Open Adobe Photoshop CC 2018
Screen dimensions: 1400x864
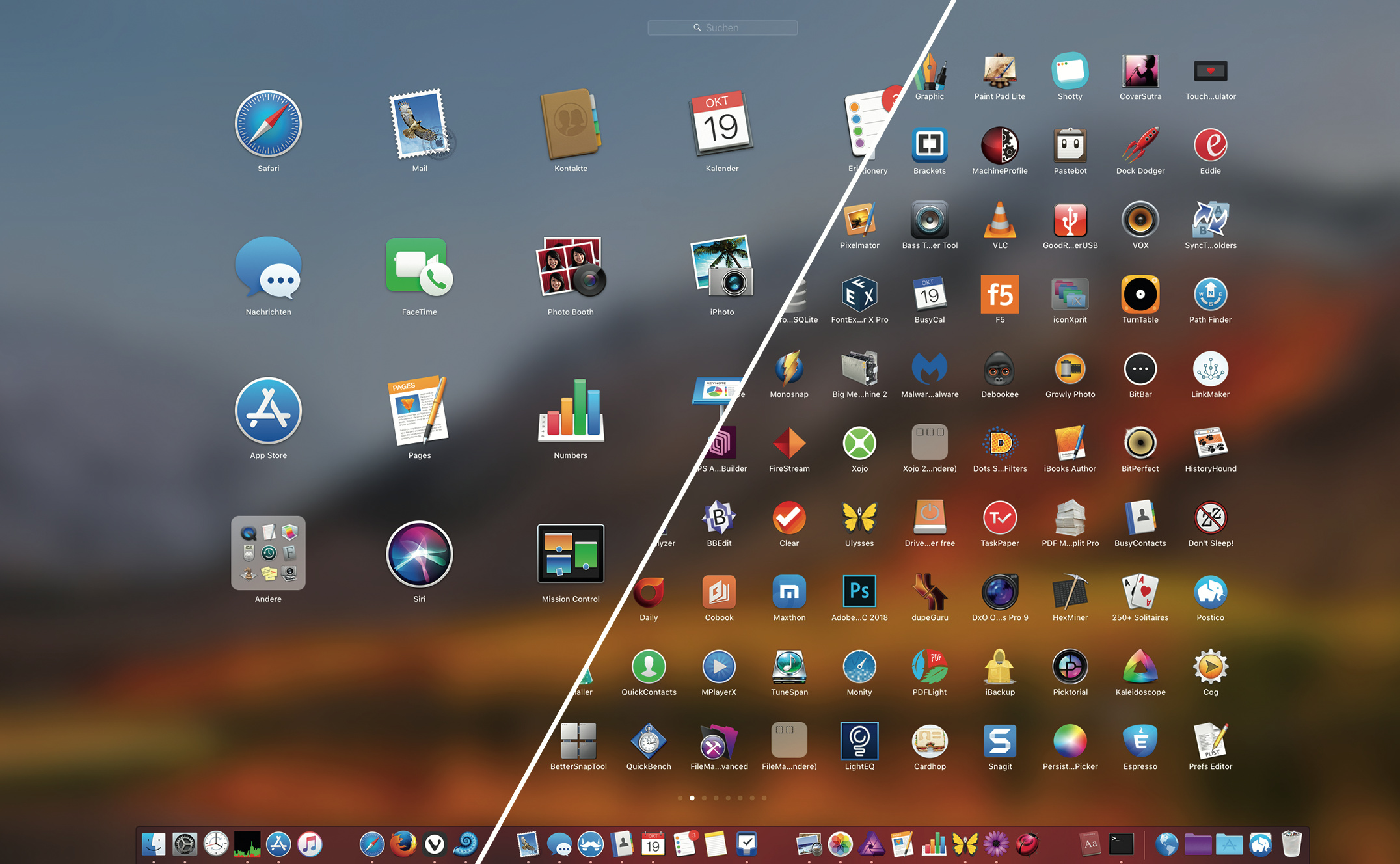tap(859, 591)
